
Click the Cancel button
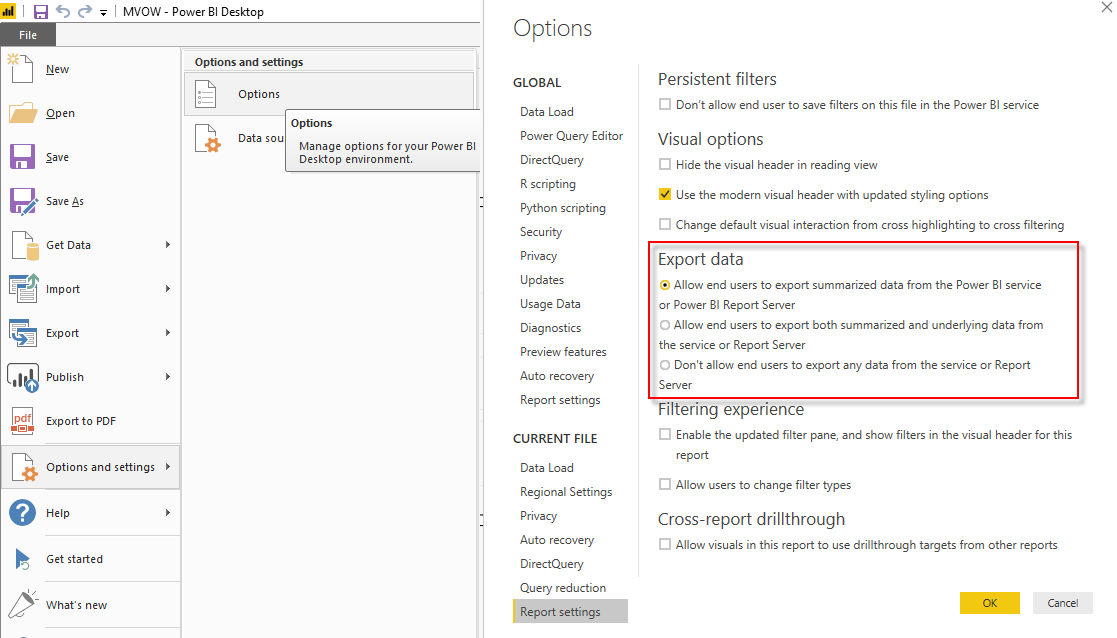pyautogui.click(x=1062, y=603)
